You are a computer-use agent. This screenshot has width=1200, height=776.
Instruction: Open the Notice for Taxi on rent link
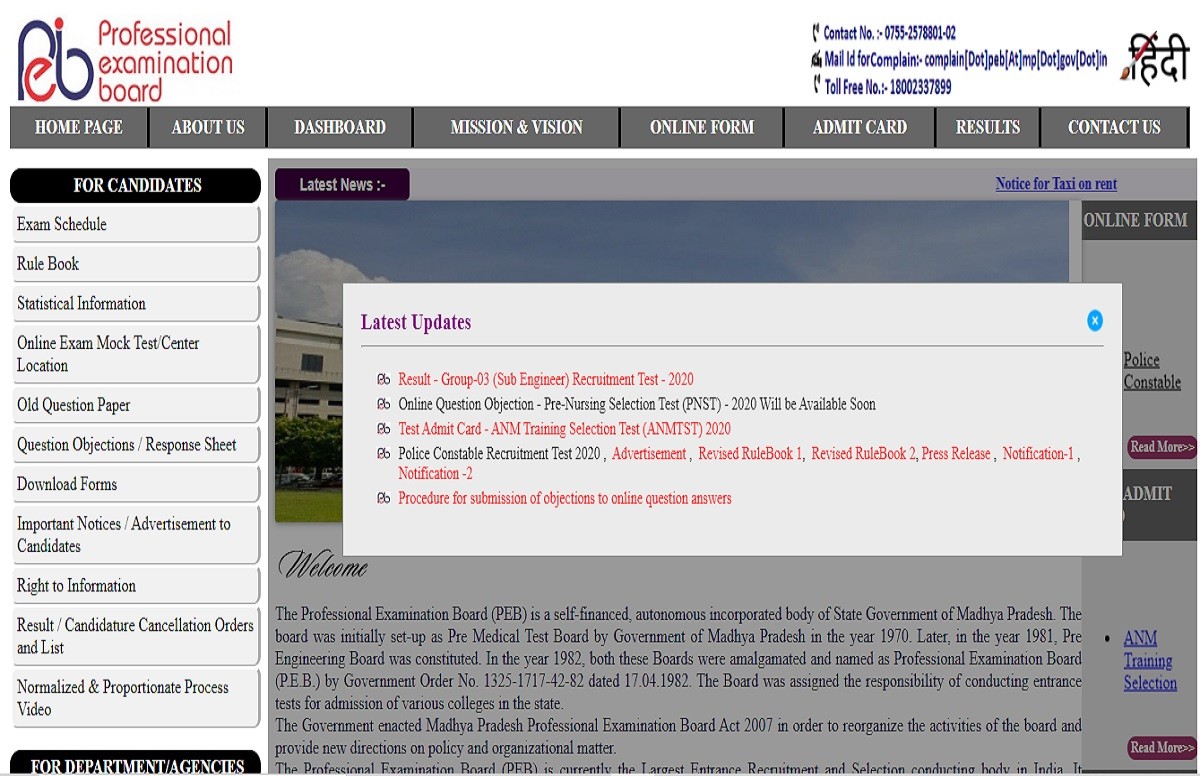click(1056, 184)
